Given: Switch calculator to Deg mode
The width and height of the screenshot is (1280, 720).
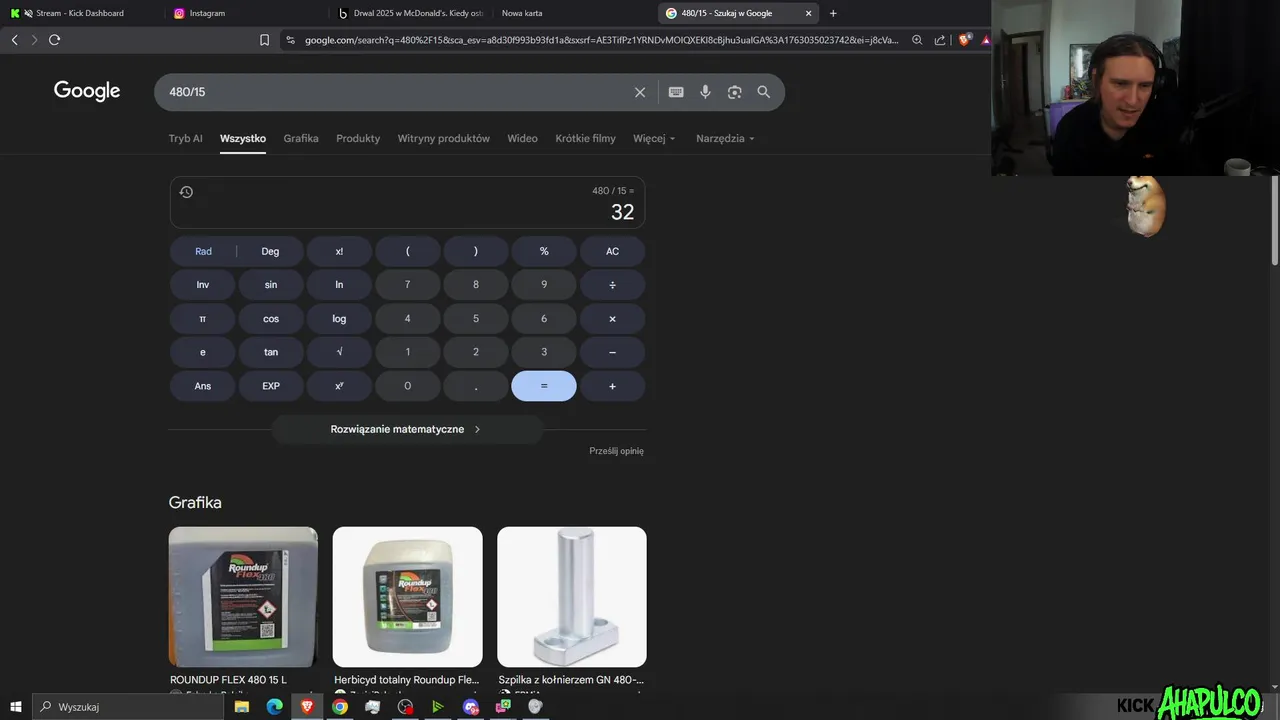Looking at the screenshot, I should 270,252.
